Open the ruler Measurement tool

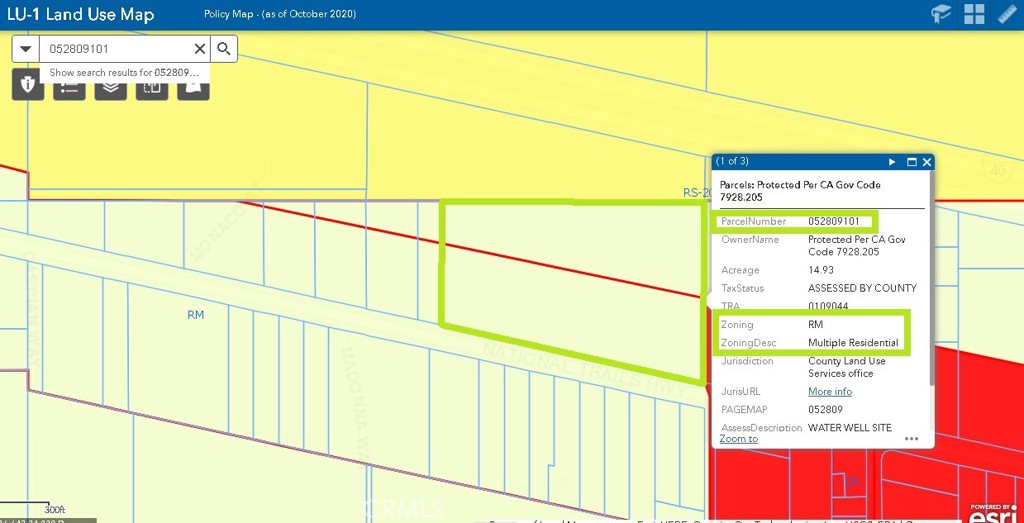click(1007, 14)
